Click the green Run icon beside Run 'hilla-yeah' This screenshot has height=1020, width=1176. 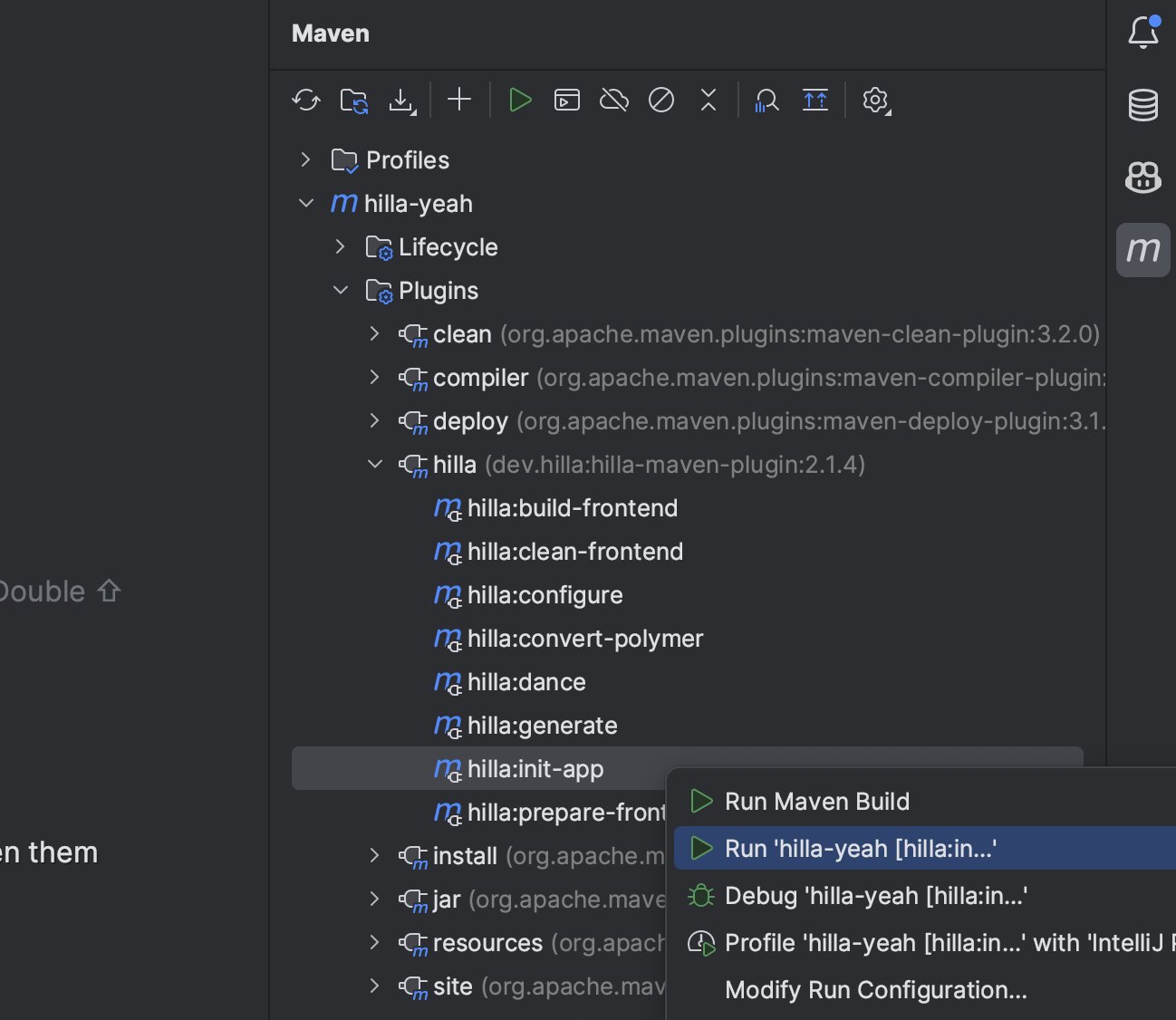click(x=701, y=848)
